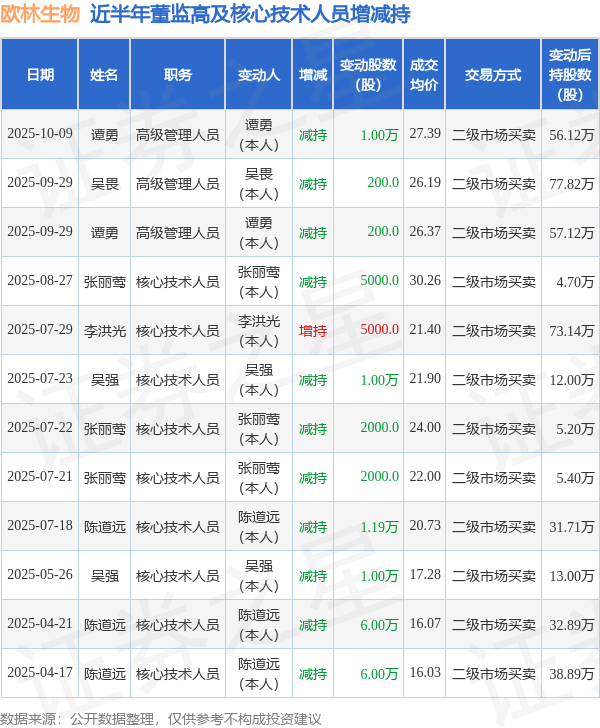600x728 pixels.
Task: Select the 日期 column header
Action: (x=40, y=75)
